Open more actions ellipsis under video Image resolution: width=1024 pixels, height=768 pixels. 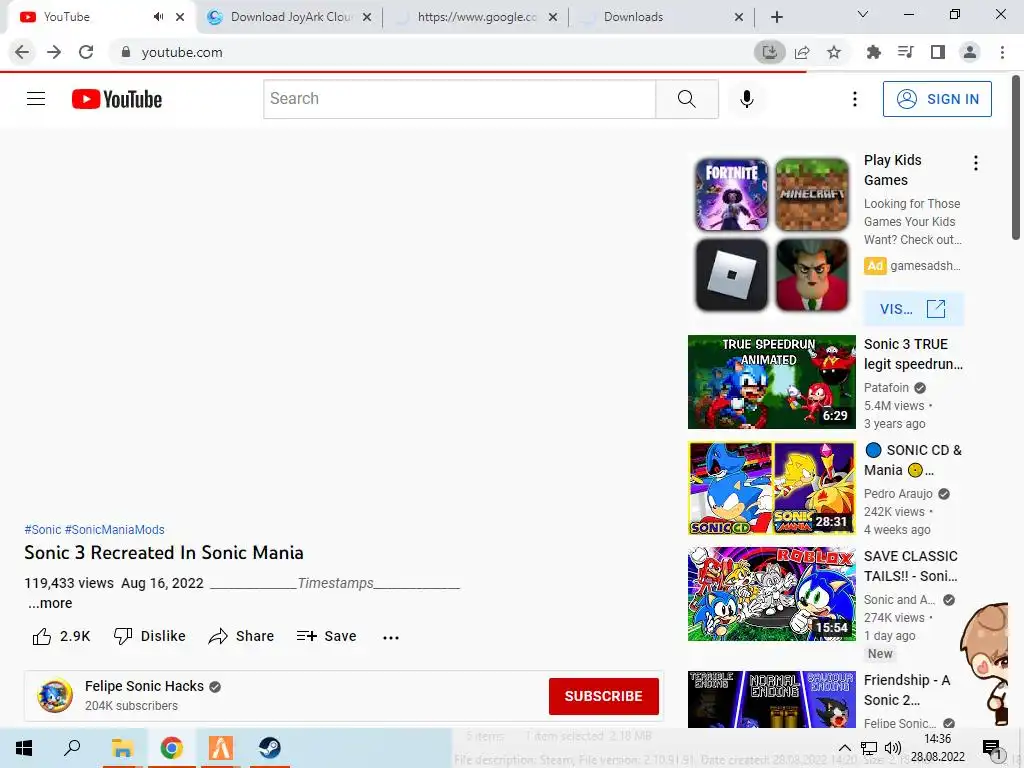point(391,637)
